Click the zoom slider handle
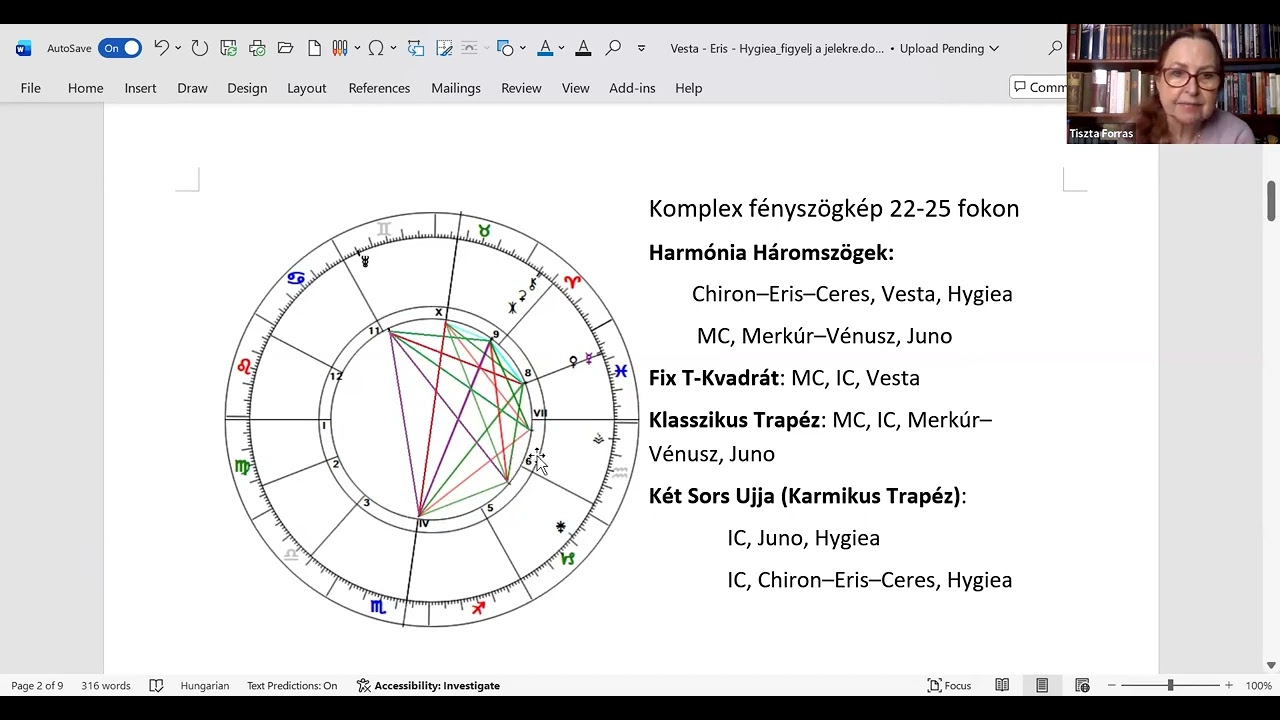 pos(1170,686)
